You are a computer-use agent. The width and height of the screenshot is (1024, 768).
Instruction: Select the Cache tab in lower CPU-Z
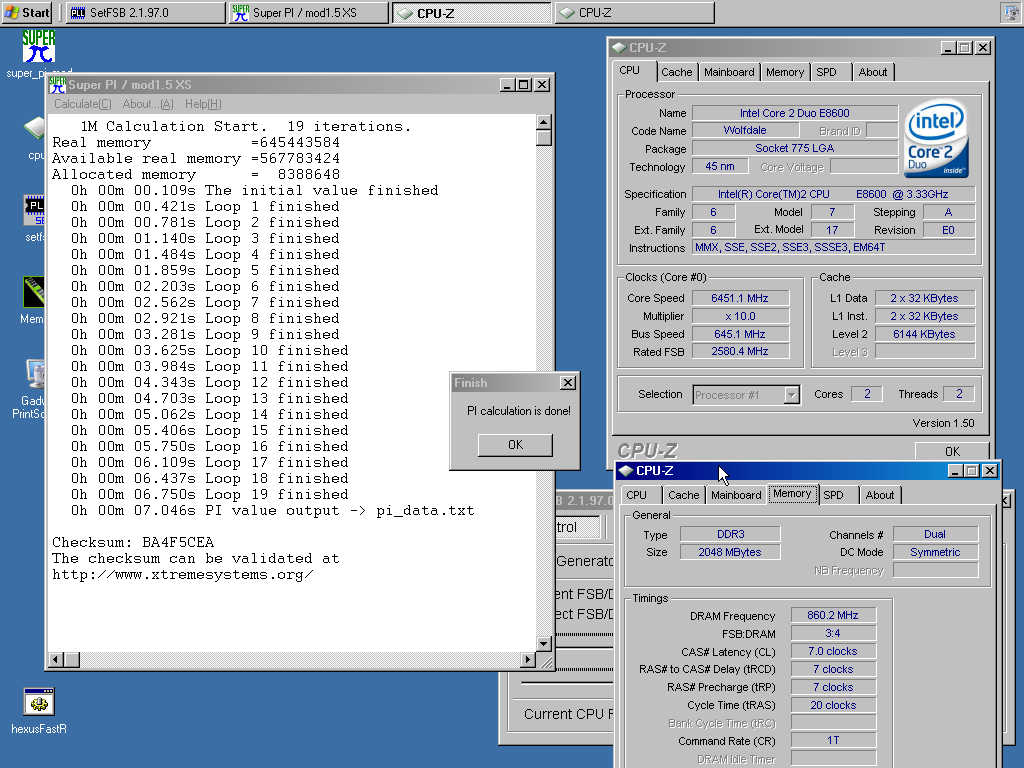(x=684, y=495)
